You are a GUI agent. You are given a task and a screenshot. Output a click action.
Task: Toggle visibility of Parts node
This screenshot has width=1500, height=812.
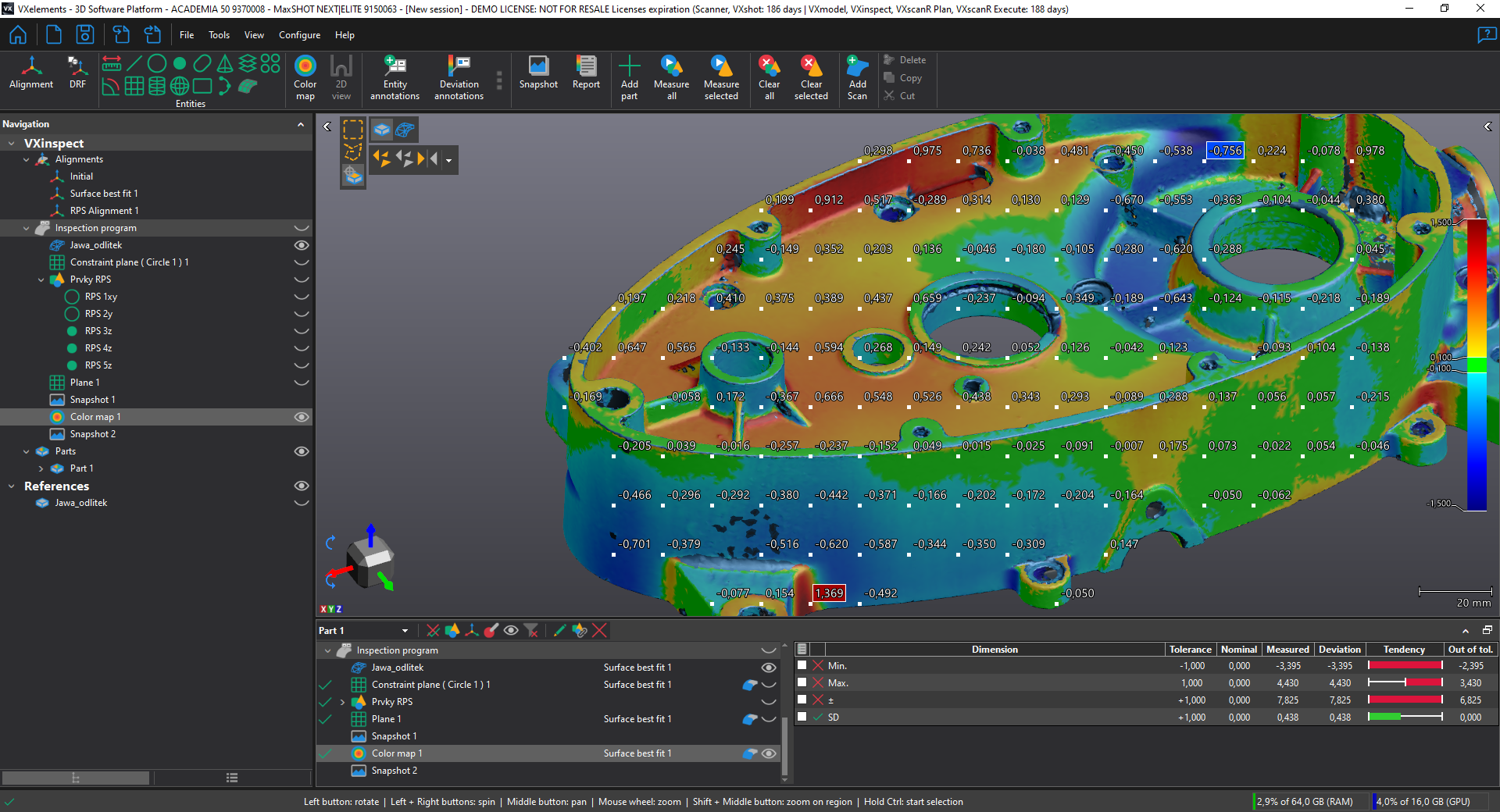301,451
